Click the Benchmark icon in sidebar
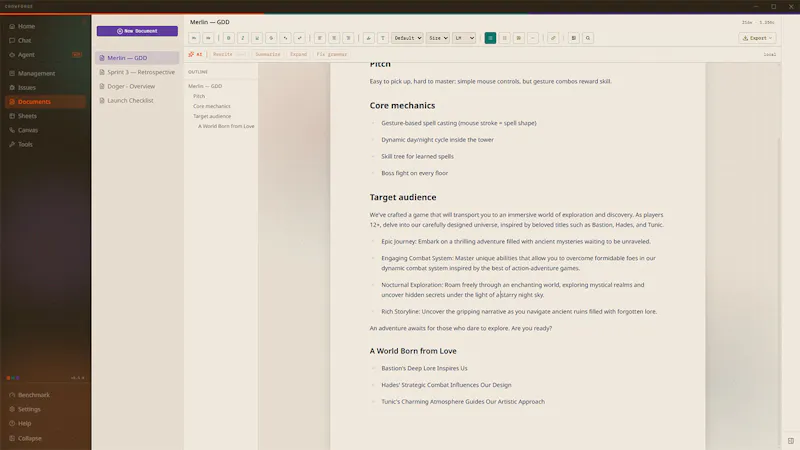This screenshot has width=800, height=450. 12,395
